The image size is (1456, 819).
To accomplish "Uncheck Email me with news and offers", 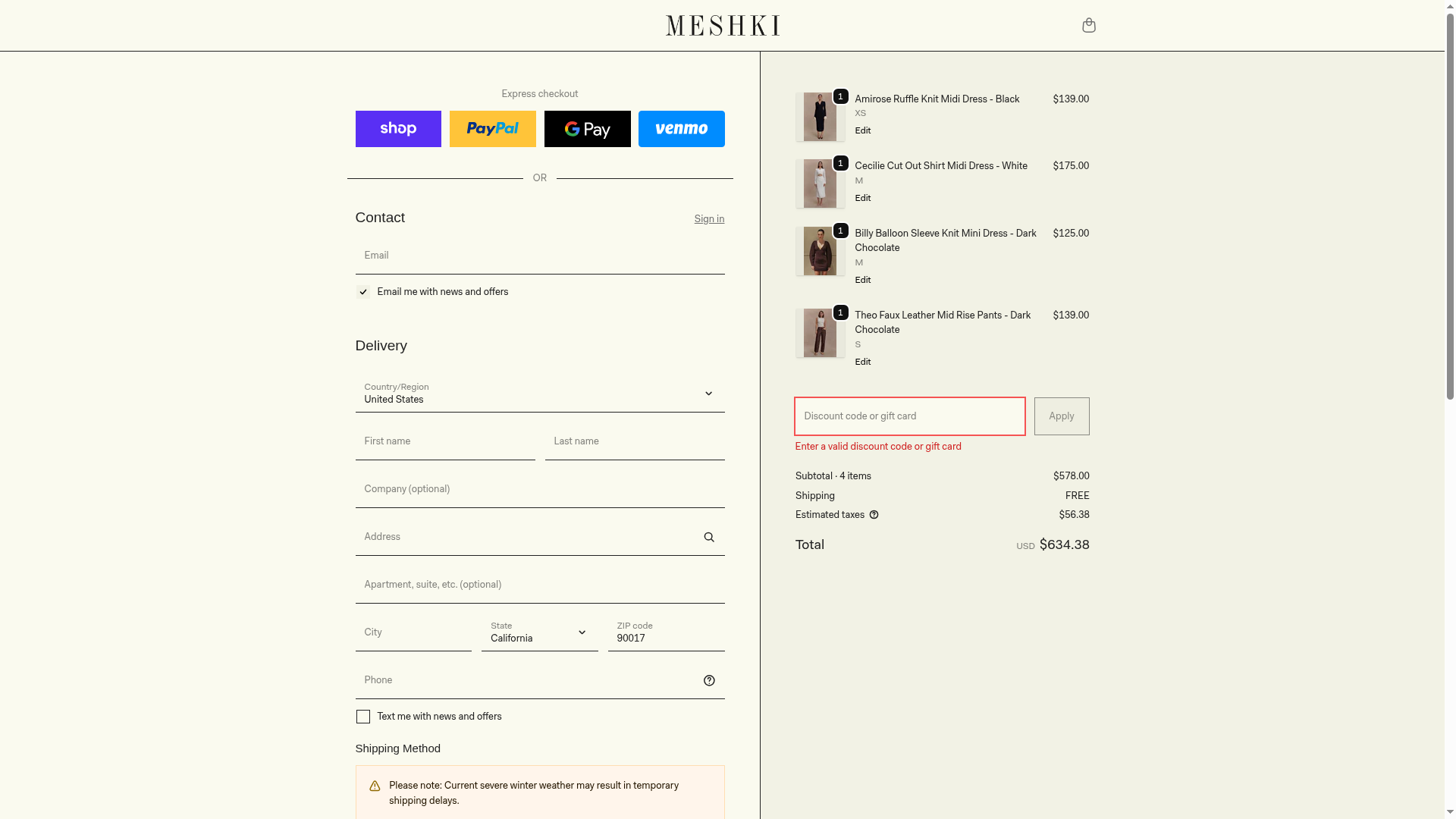I will click(x=363, y=292).
